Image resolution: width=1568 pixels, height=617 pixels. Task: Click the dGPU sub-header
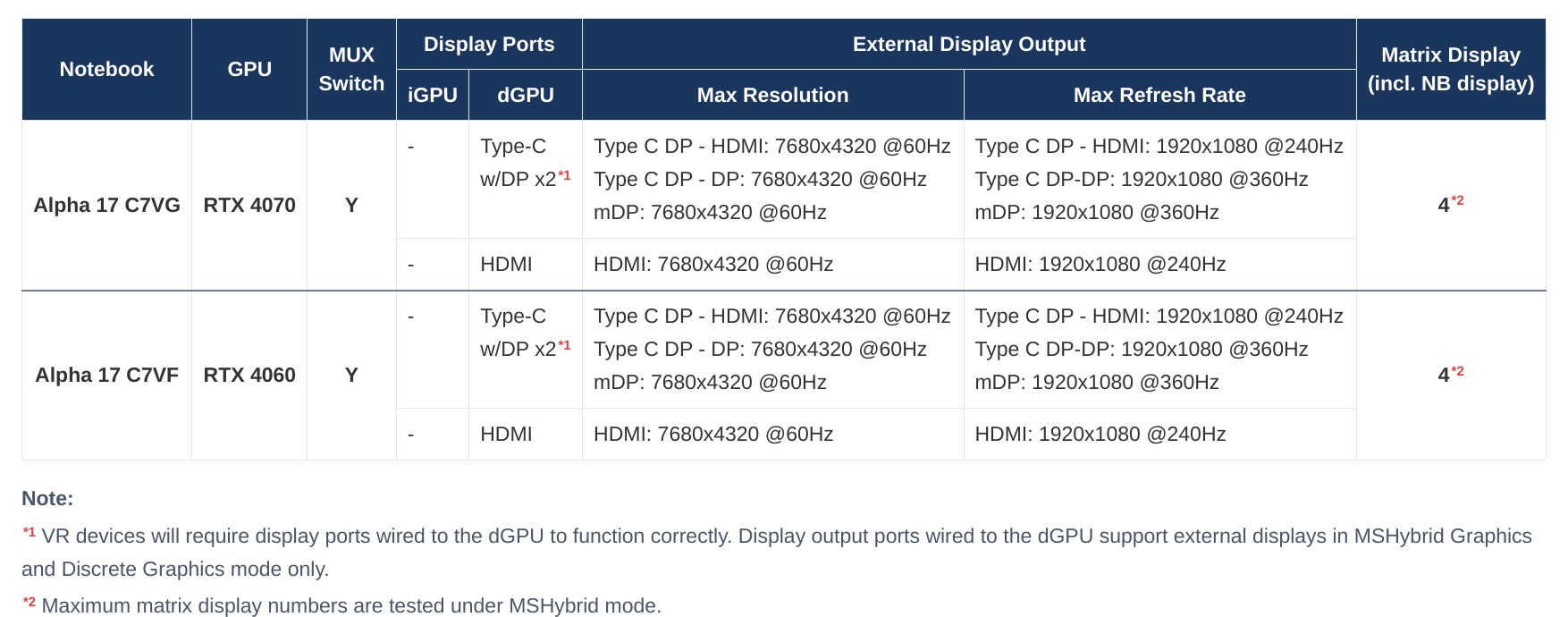tap(526, 95)
